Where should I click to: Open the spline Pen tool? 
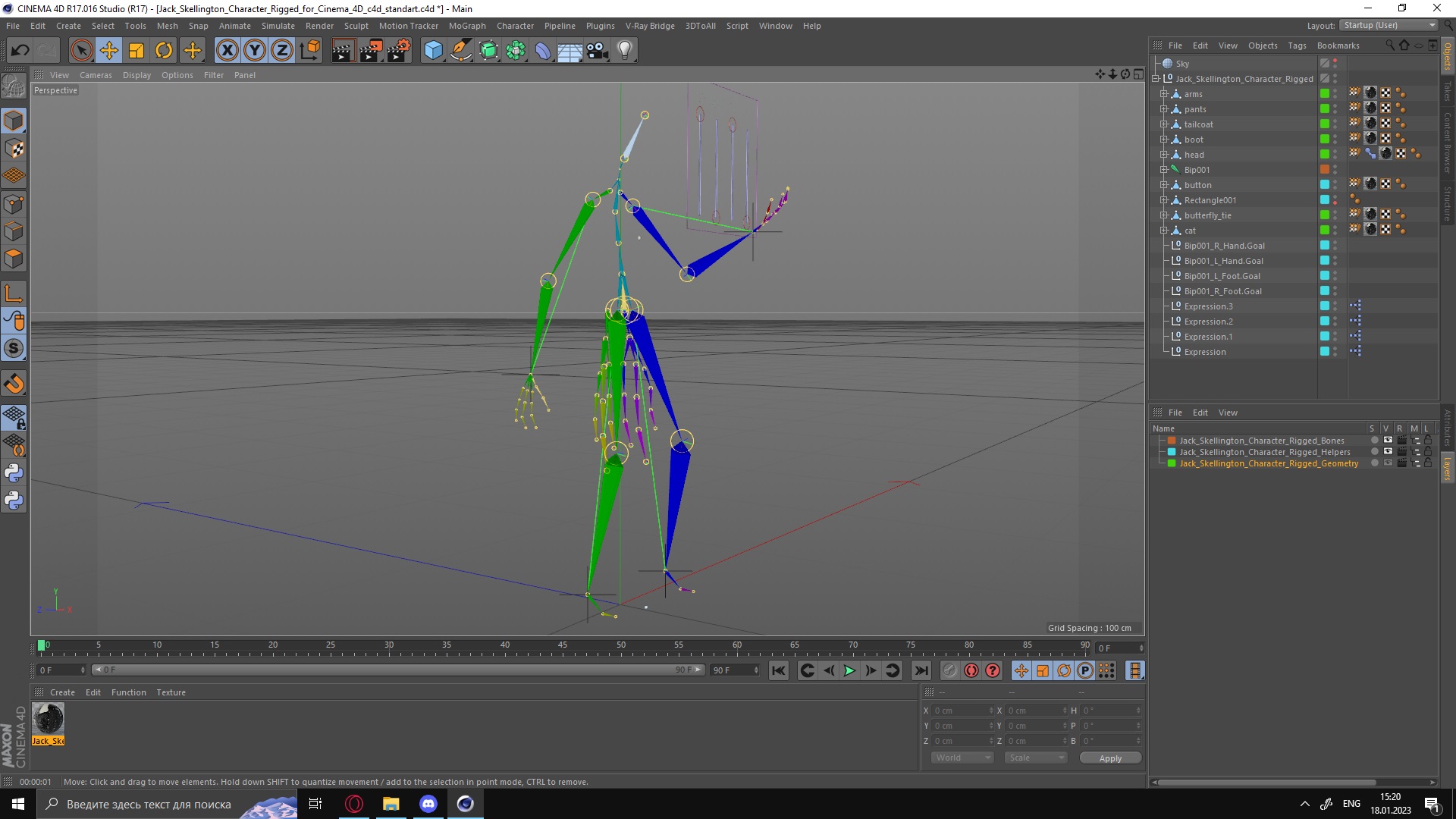click(x=460, y=51)
